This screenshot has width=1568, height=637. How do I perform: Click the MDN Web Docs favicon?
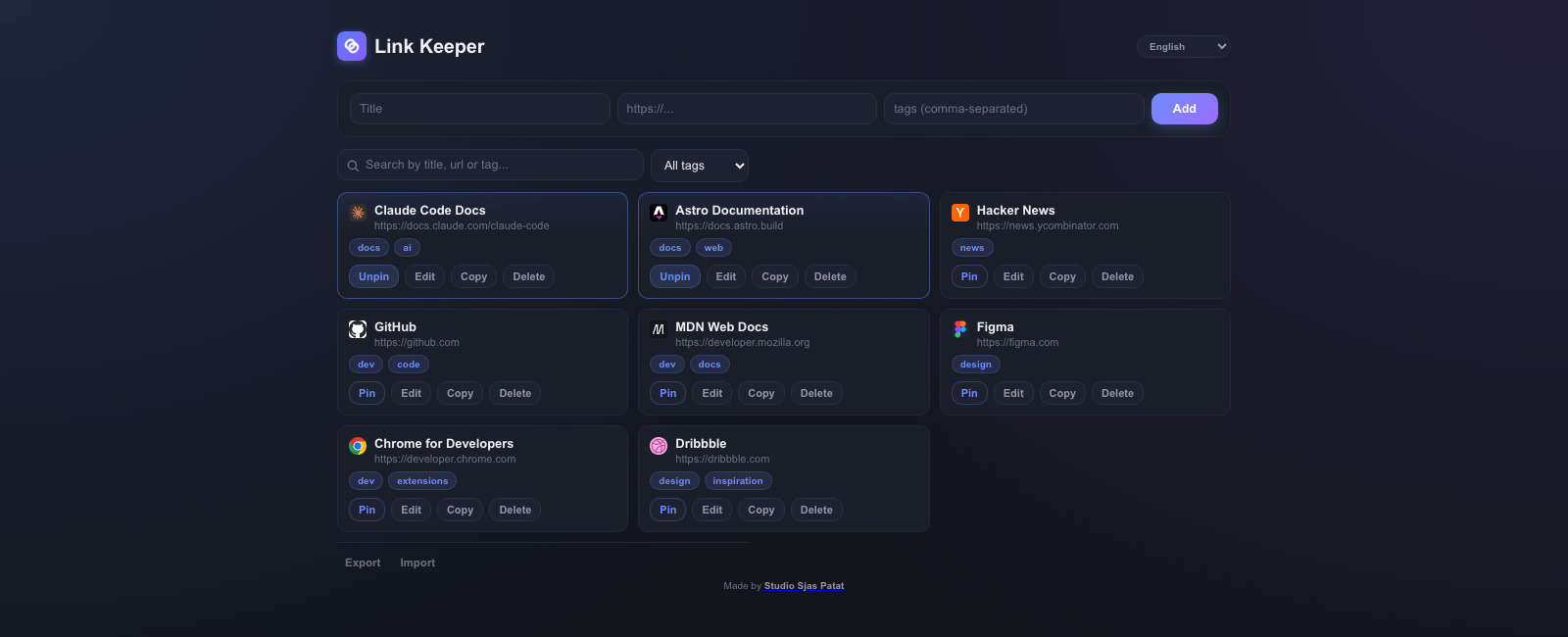pos(659,329)
